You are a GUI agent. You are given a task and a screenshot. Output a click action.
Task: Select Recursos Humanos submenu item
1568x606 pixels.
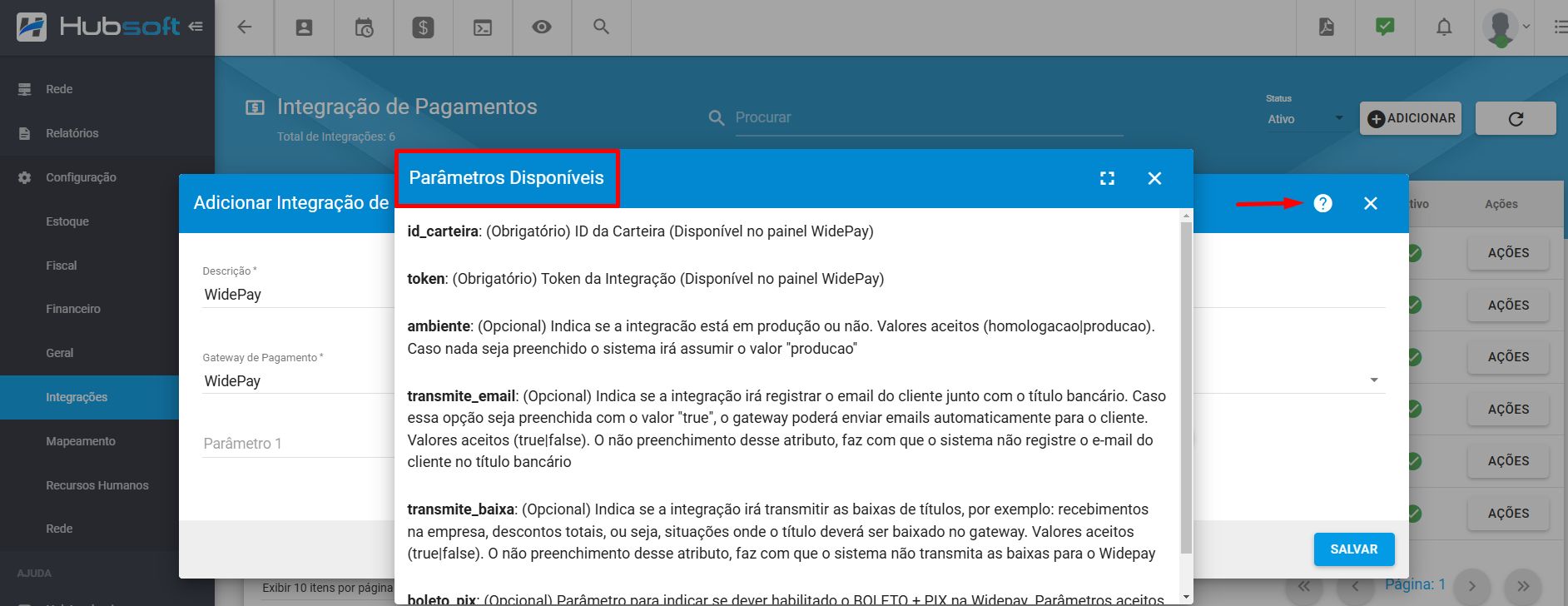[97, 485]
